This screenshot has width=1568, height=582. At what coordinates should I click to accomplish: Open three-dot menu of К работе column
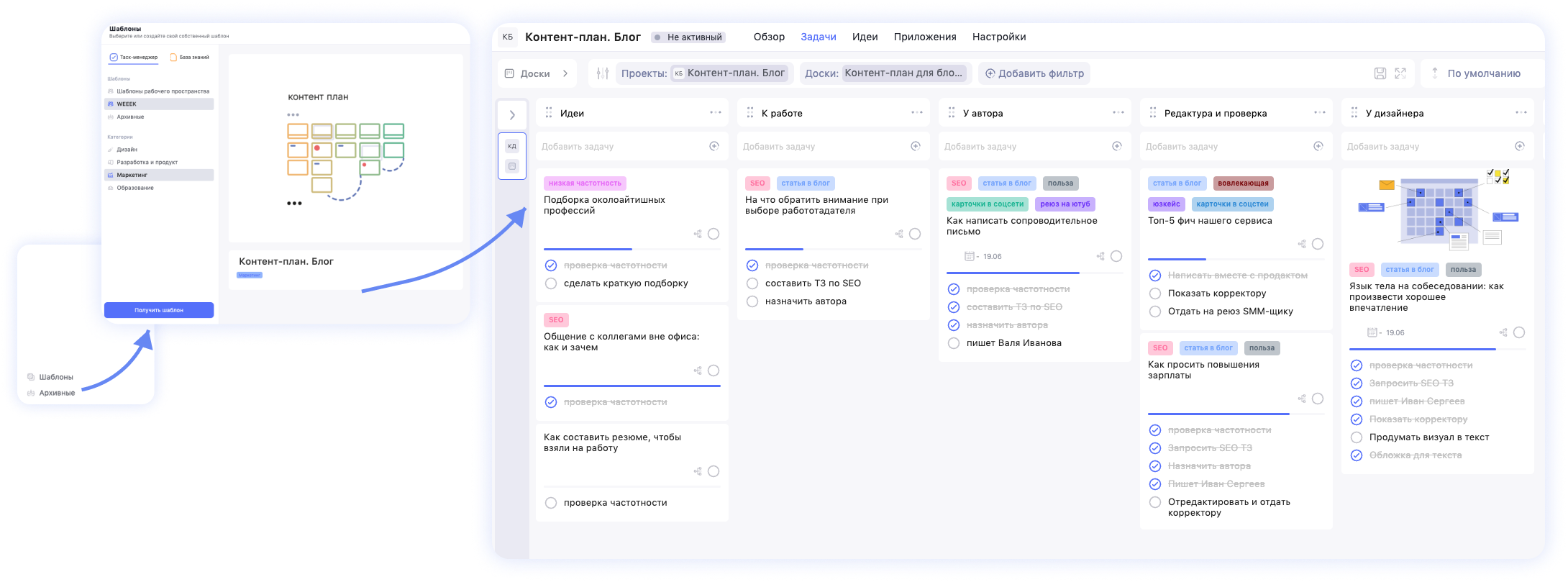[x=917, y=112]
